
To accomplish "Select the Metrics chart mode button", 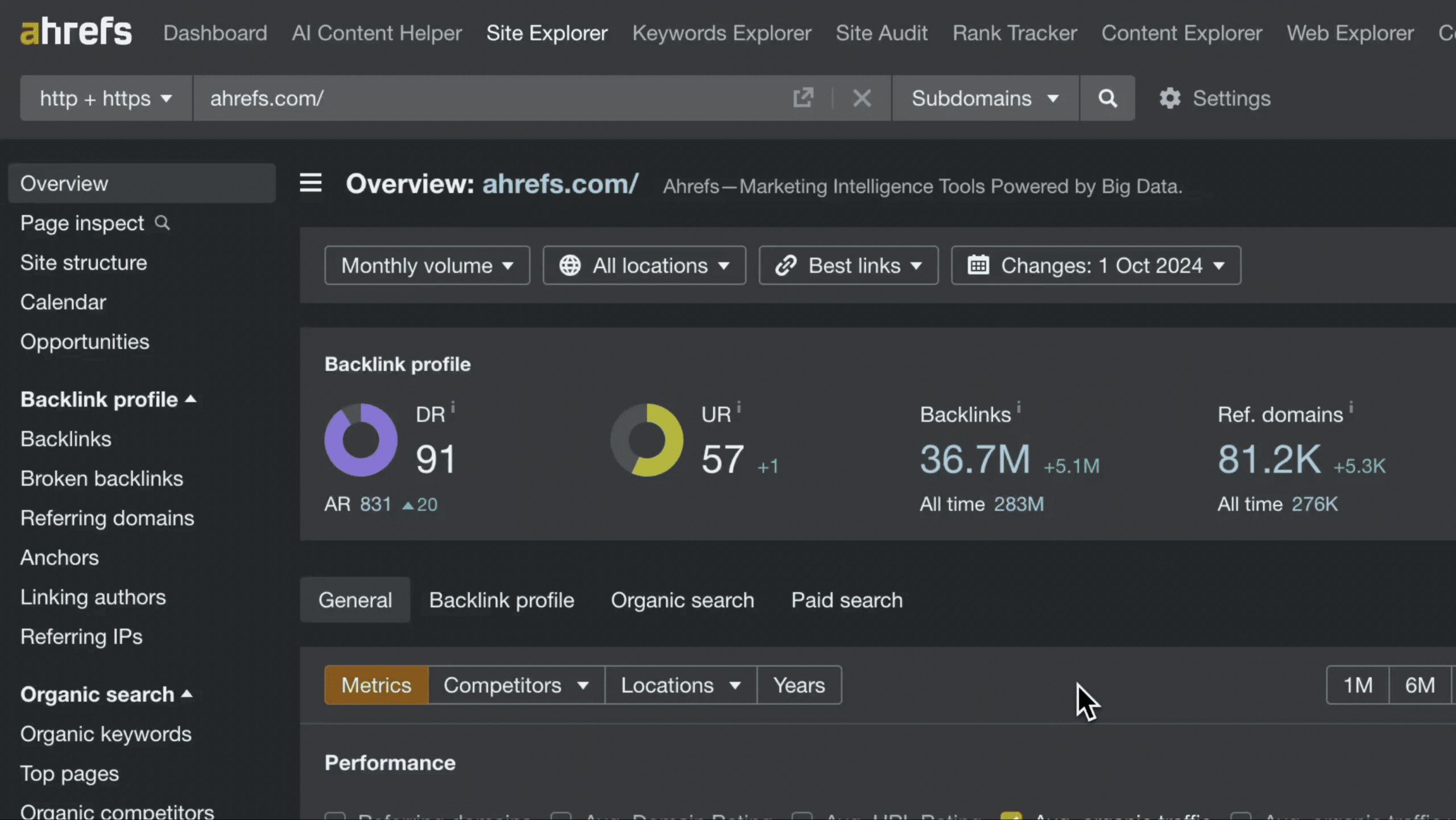I will [376, 685].
